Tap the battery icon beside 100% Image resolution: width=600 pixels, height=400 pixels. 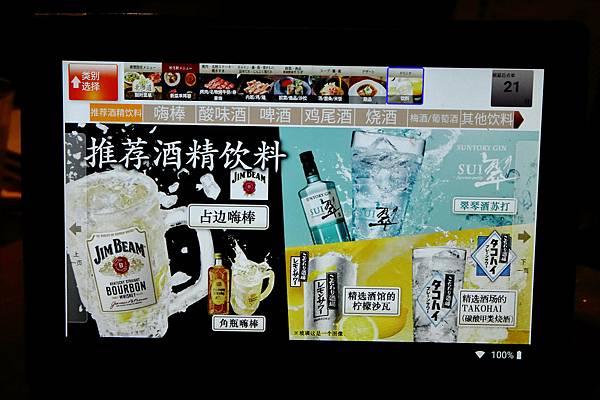519,355
